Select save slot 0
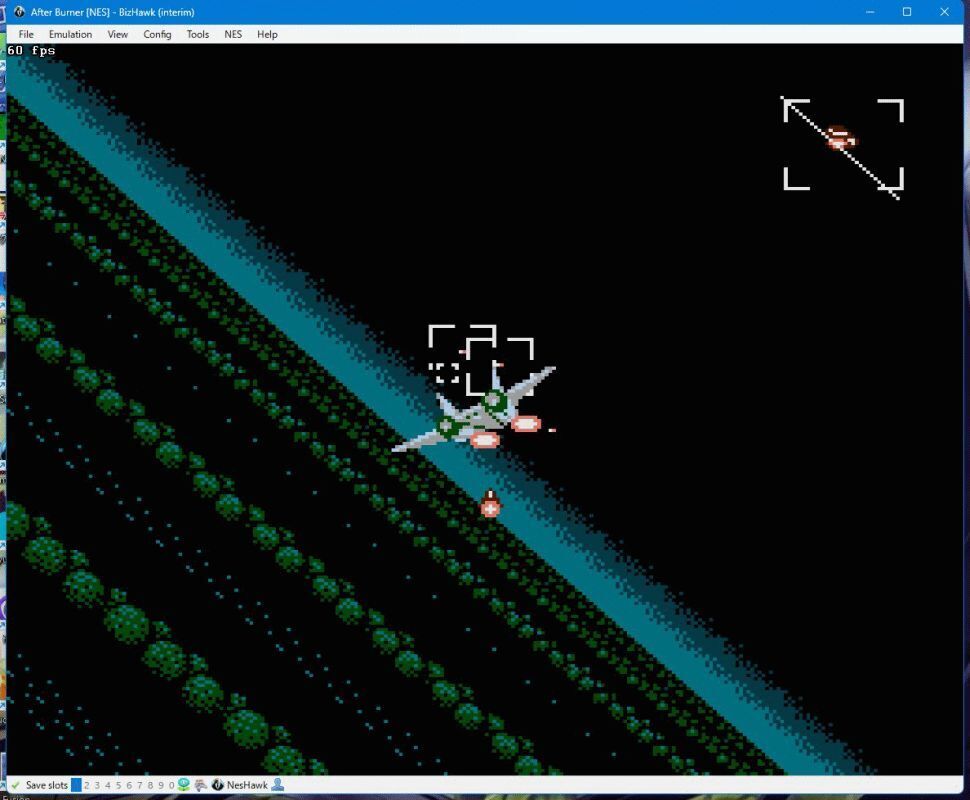 [x=171, y=785]
